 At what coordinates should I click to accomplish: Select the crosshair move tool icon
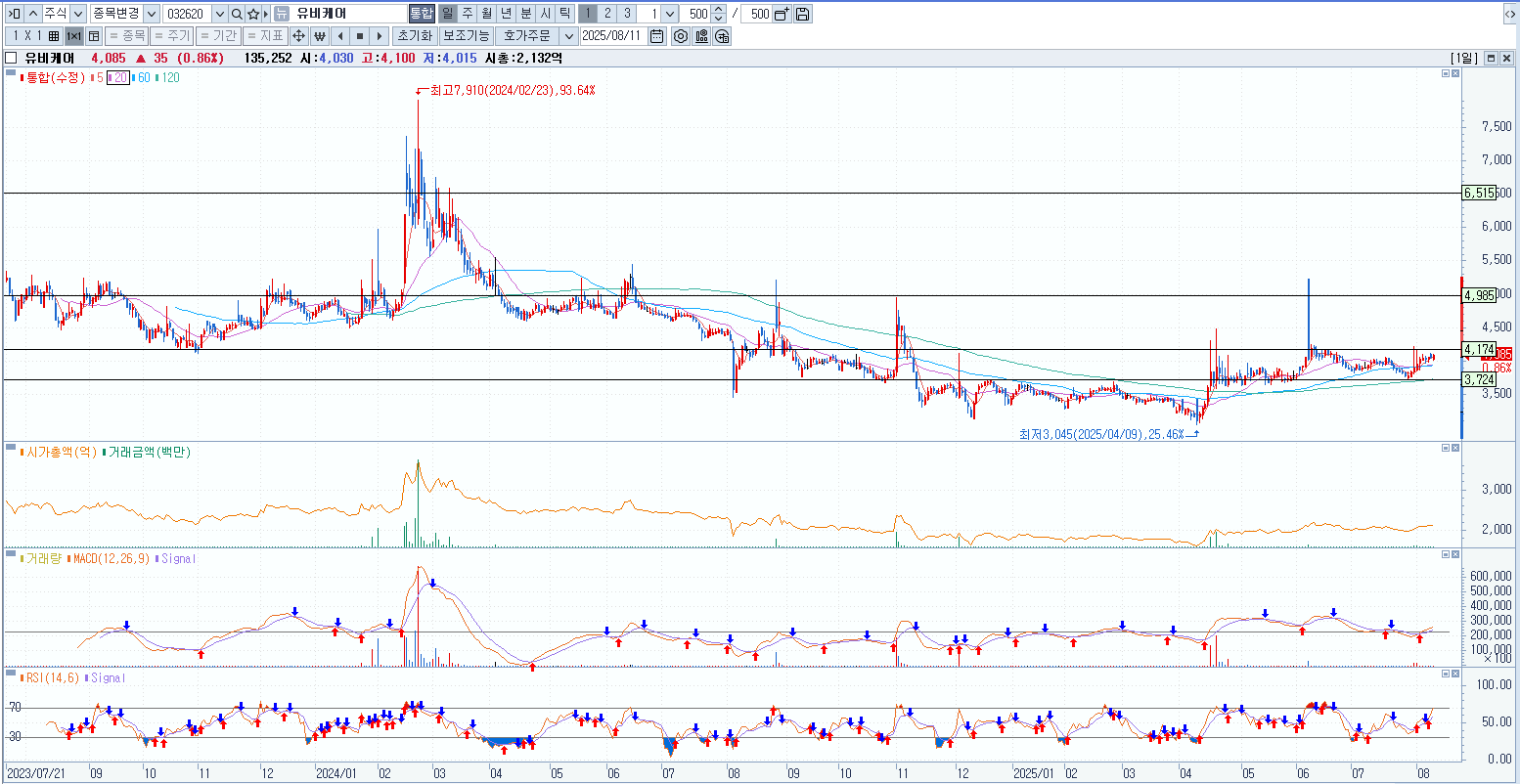[298, 36]
